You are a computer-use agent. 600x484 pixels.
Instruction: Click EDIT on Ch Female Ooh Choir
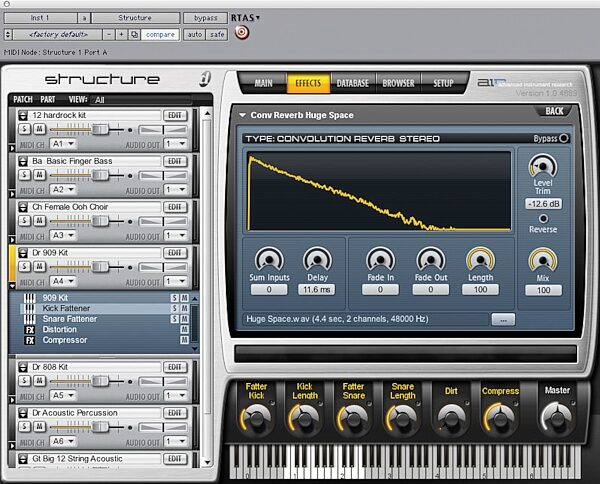coord(175,207)
